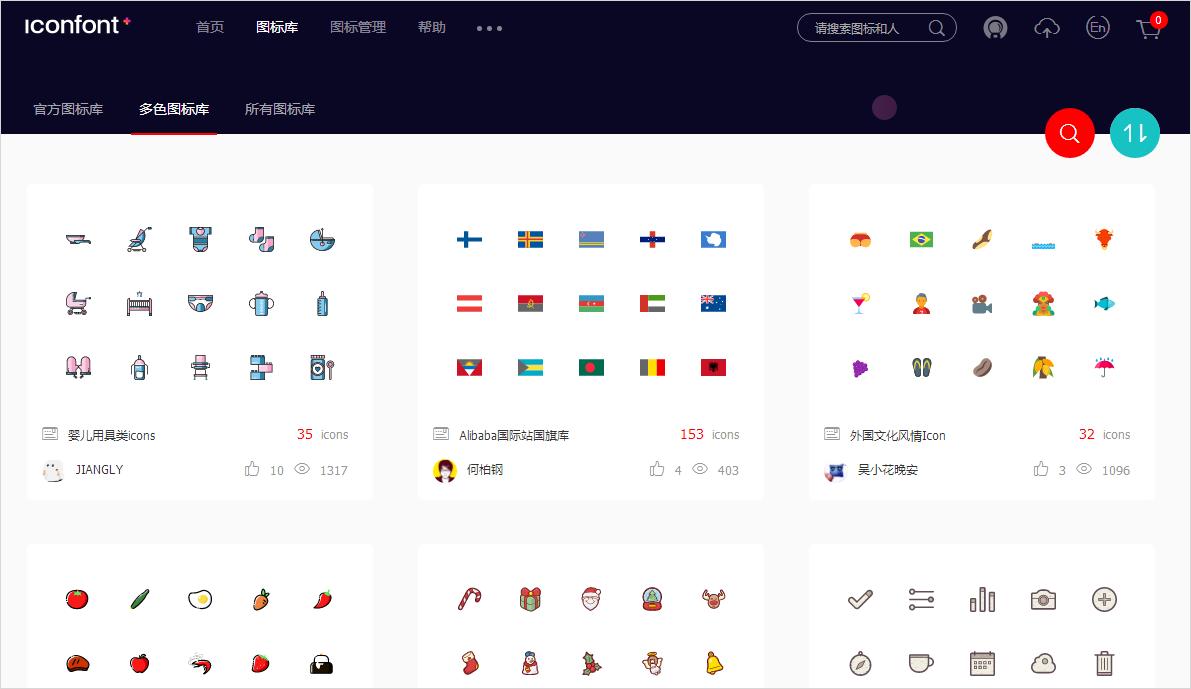1191x689 pixels.
Task: Select the trash can outline icon
Action: [x=1104, y=663]
